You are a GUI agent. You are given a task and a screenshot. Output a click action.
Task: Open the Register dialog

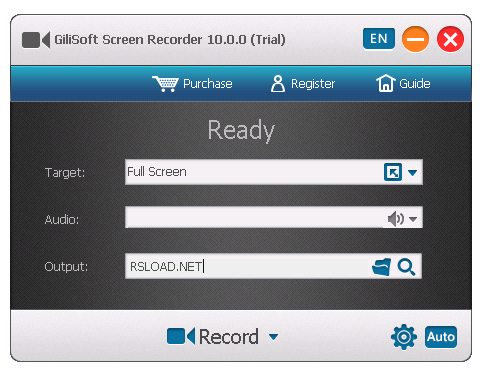coord(303,83)
